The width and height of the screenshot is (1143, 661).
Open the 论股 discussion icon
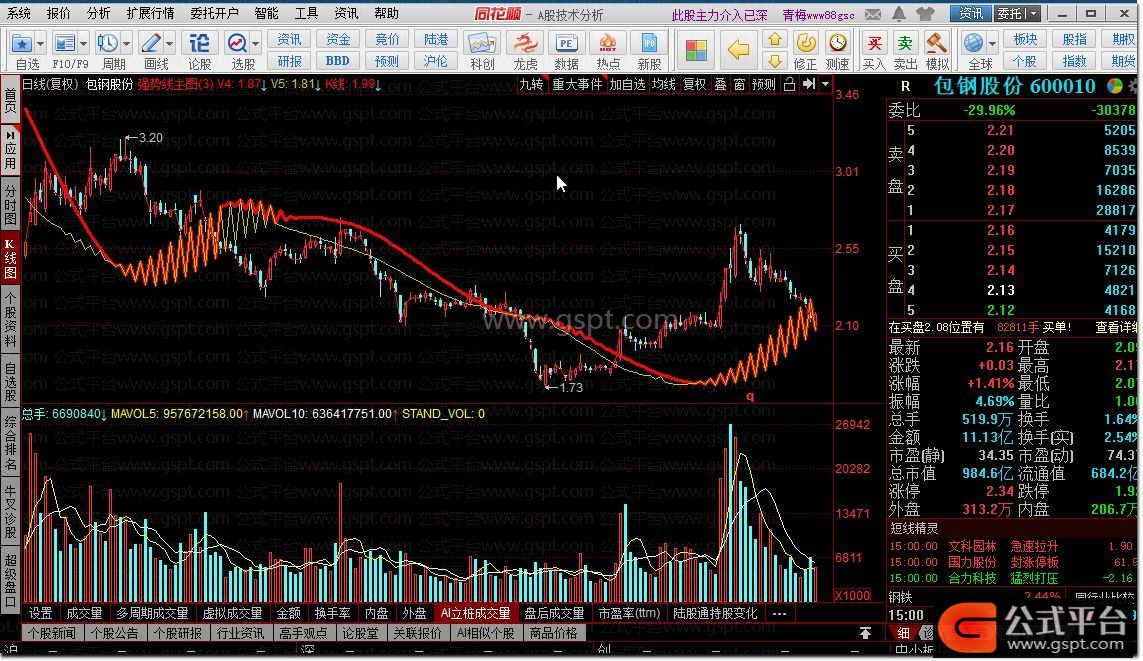(x=199, y=44)
